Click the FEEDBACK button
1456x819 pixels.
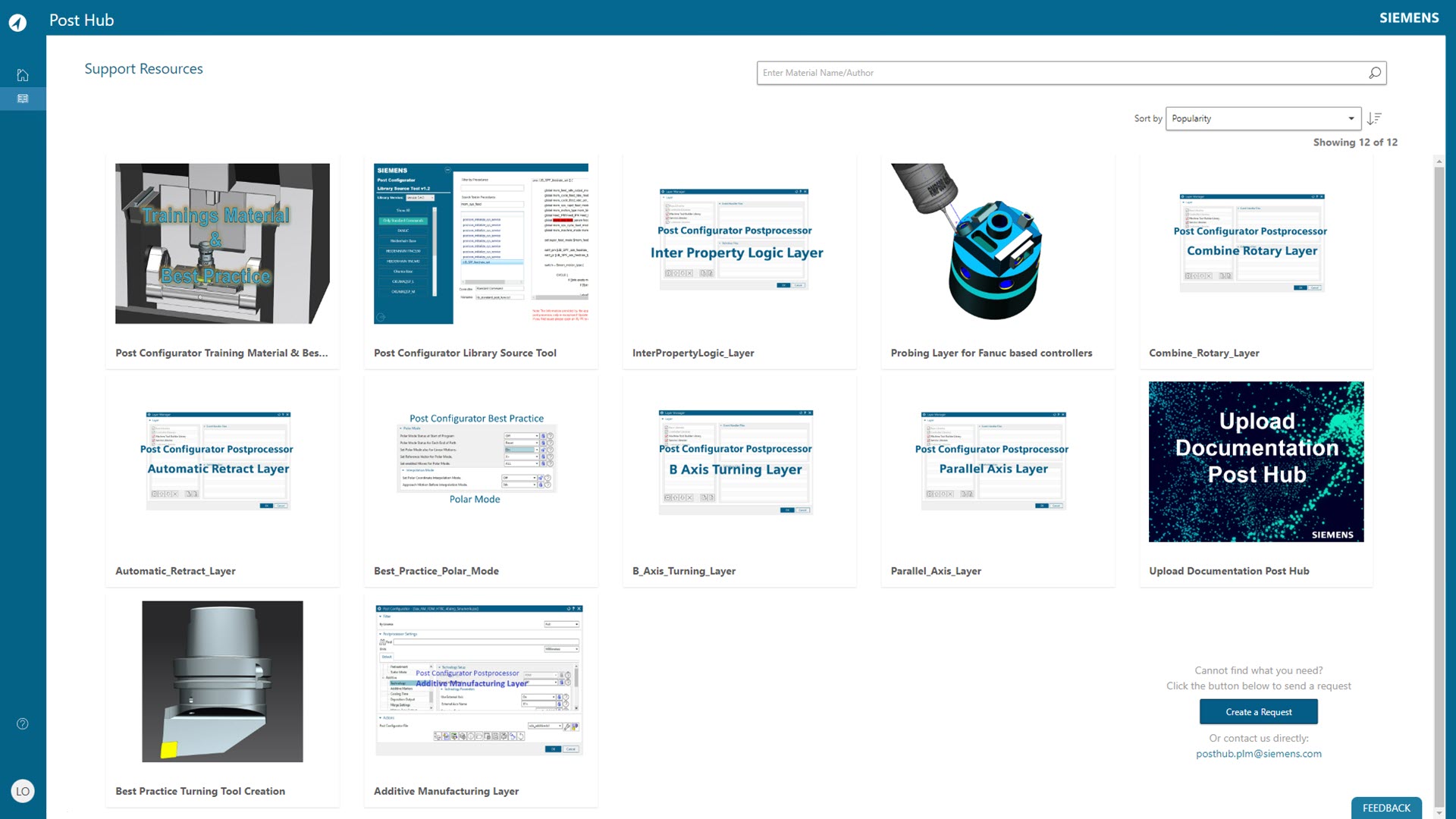[1386, 808]
